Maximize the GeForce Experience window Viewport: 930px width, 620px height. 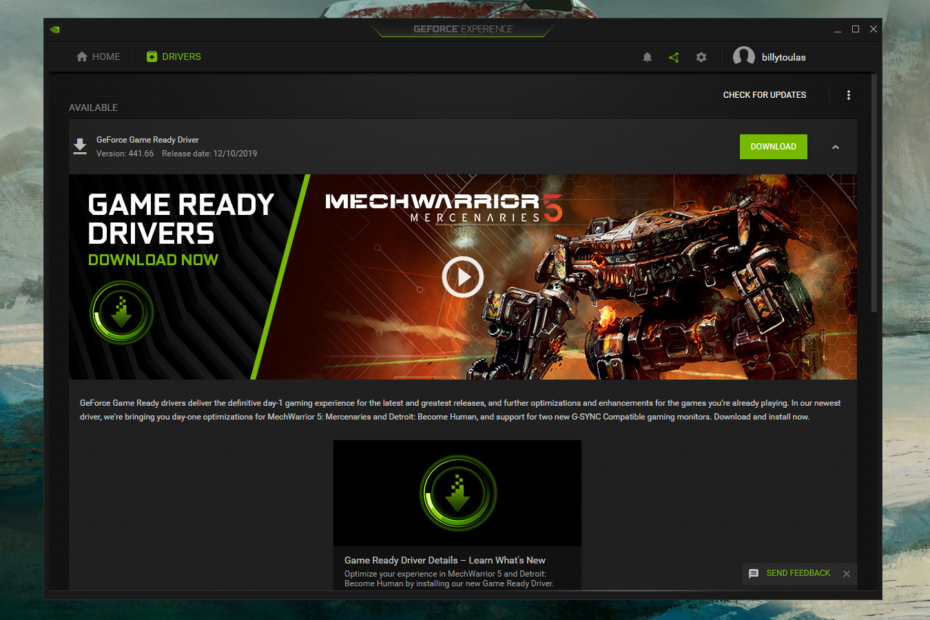855,29
